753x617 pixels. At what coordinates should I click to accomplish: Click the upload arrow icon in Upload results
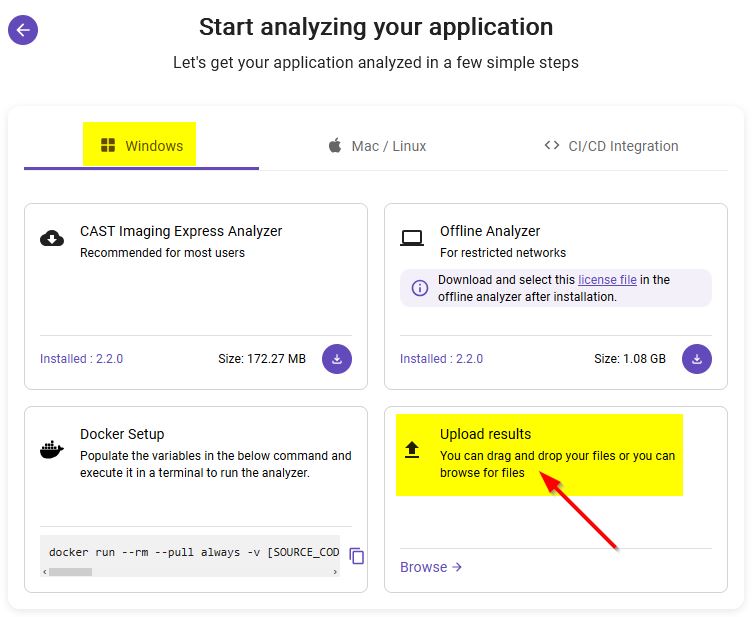click(x=412, y=450)
